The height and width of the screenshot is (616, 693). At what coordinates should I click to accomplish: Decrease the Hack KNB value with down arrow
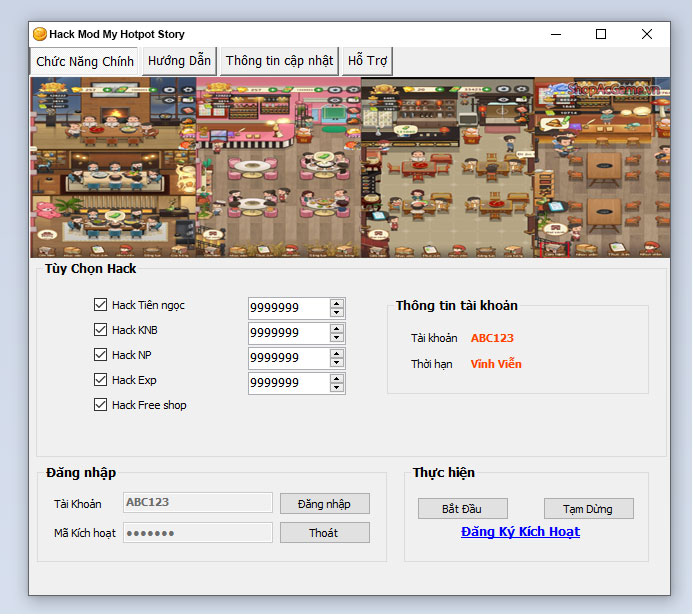click(337, 338)
